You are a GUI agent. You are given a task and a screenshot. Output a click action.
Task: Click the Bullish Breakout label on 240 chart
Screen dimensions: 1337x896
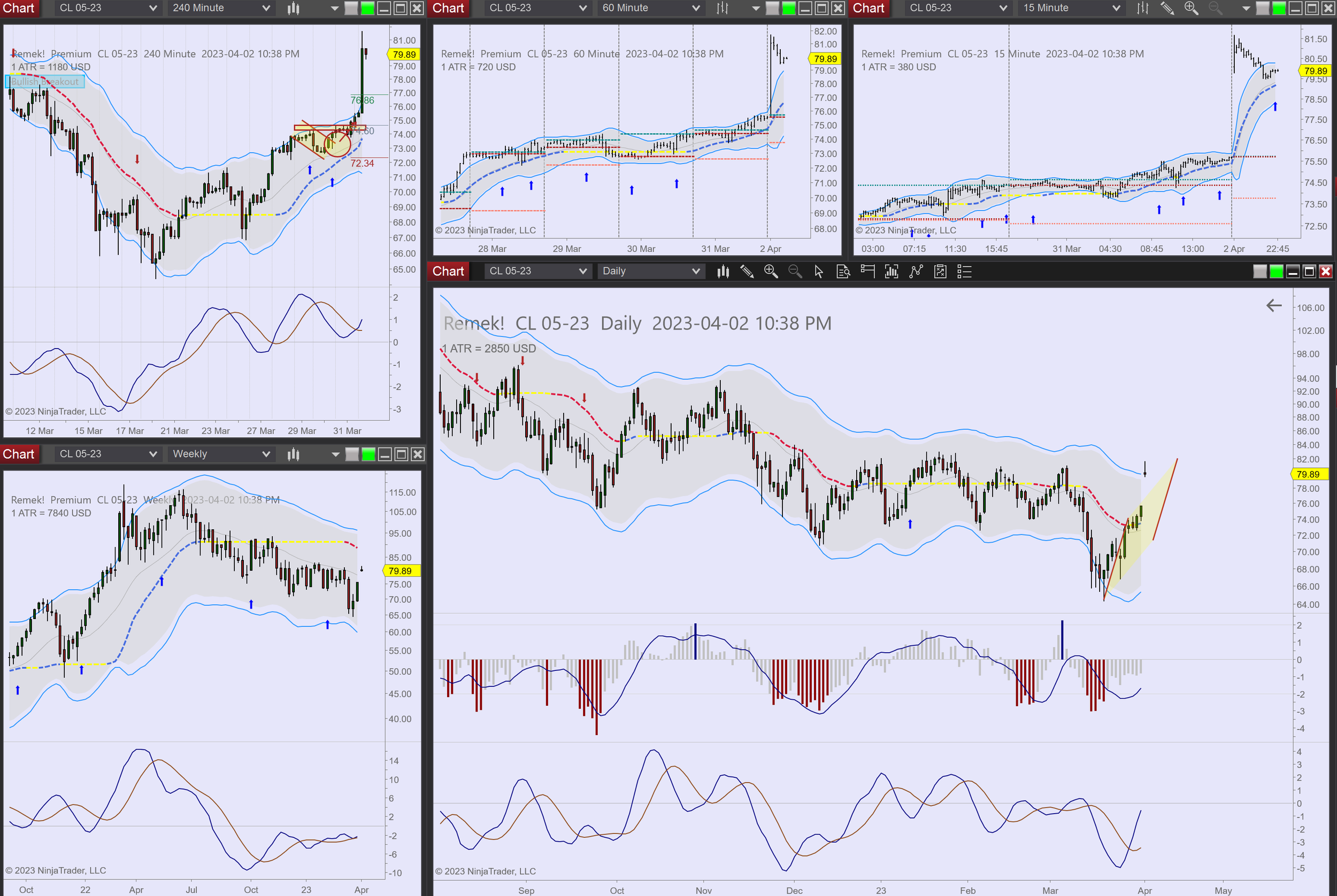[45, 82]
